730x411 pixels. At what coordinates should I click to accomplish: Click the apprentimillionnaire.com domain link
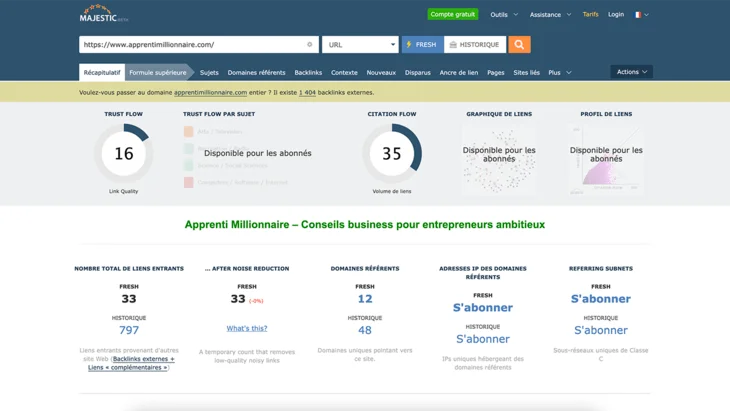click(x=210, y=93)
